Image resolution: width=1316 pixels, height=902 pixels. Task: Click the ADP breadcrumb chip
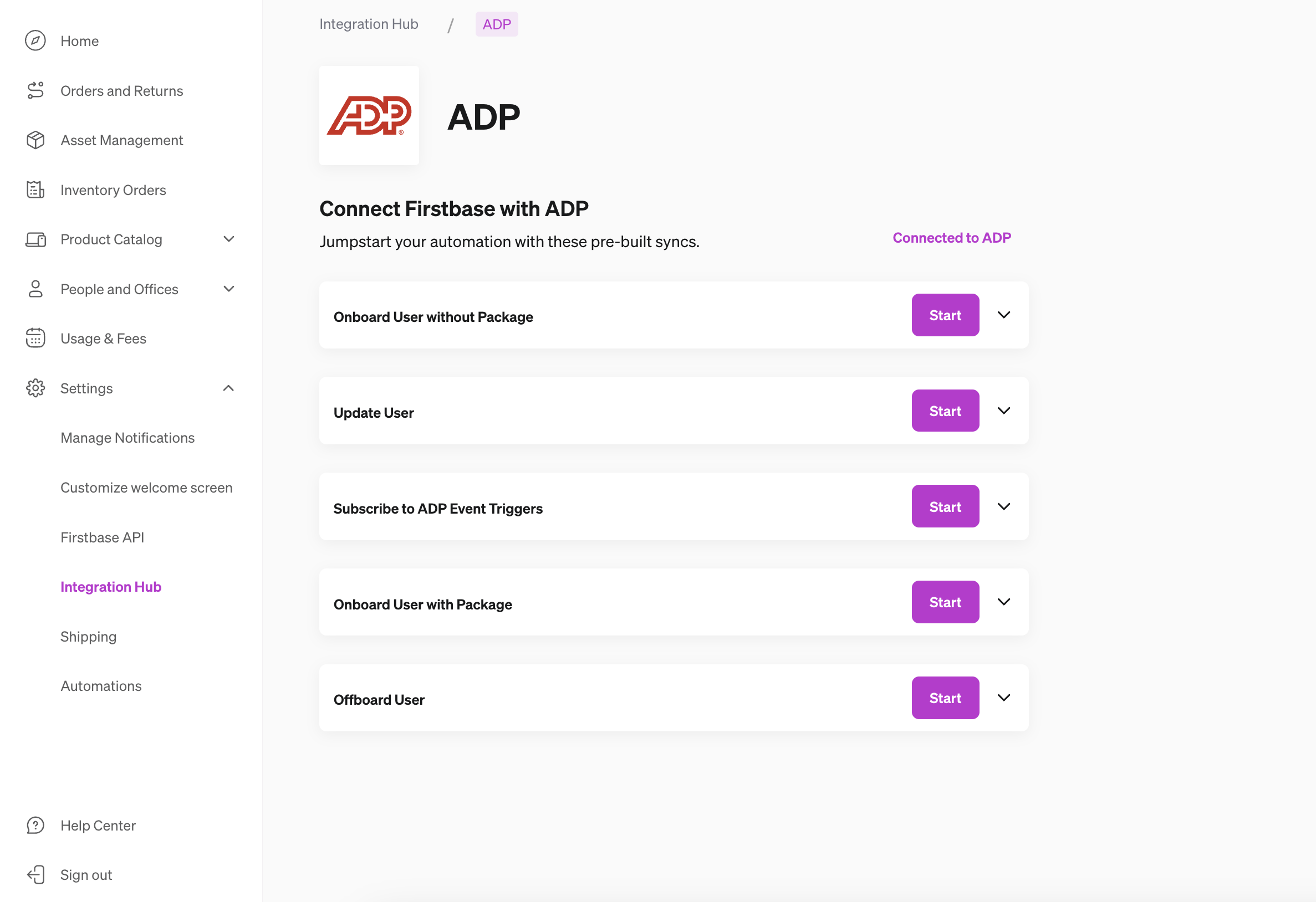497,24
